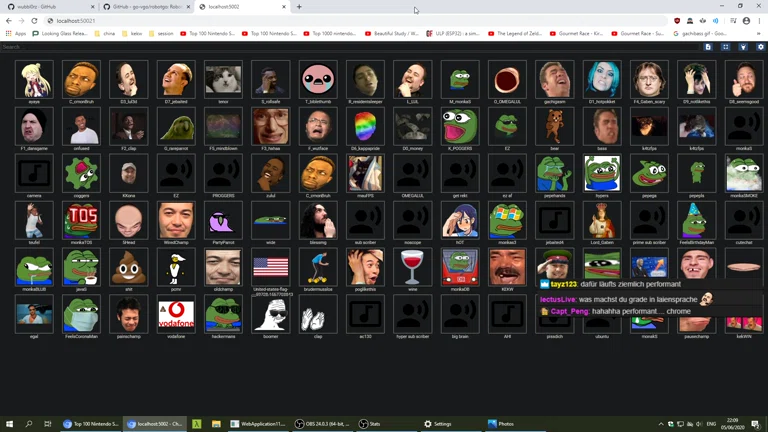
Task: Select the monkaSMOKE emote tile
Action: [744, 173]
